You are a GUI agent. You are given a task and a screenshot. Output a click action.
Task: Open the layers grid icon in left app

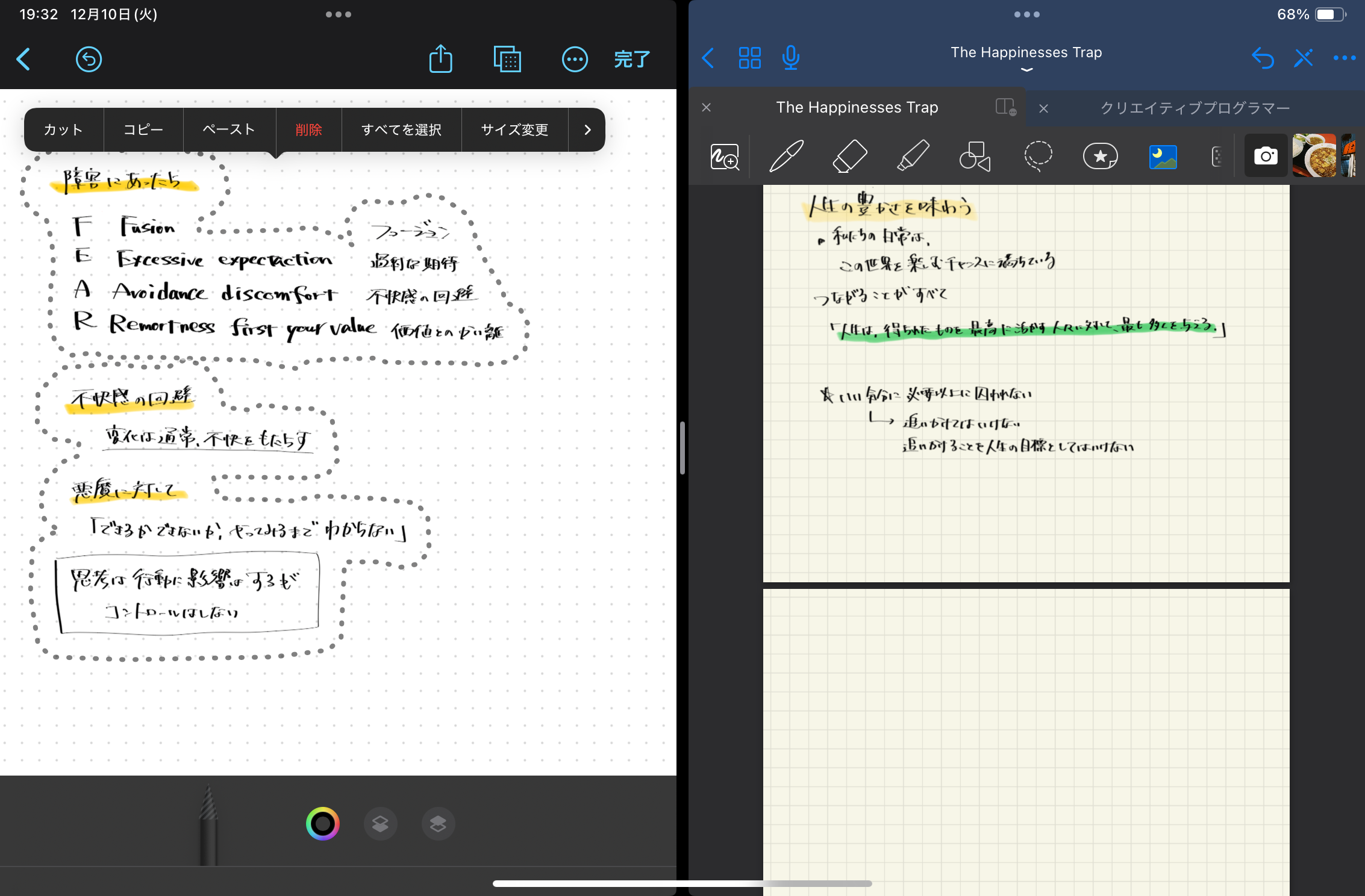pyautogui.click(x=507, y=59)
